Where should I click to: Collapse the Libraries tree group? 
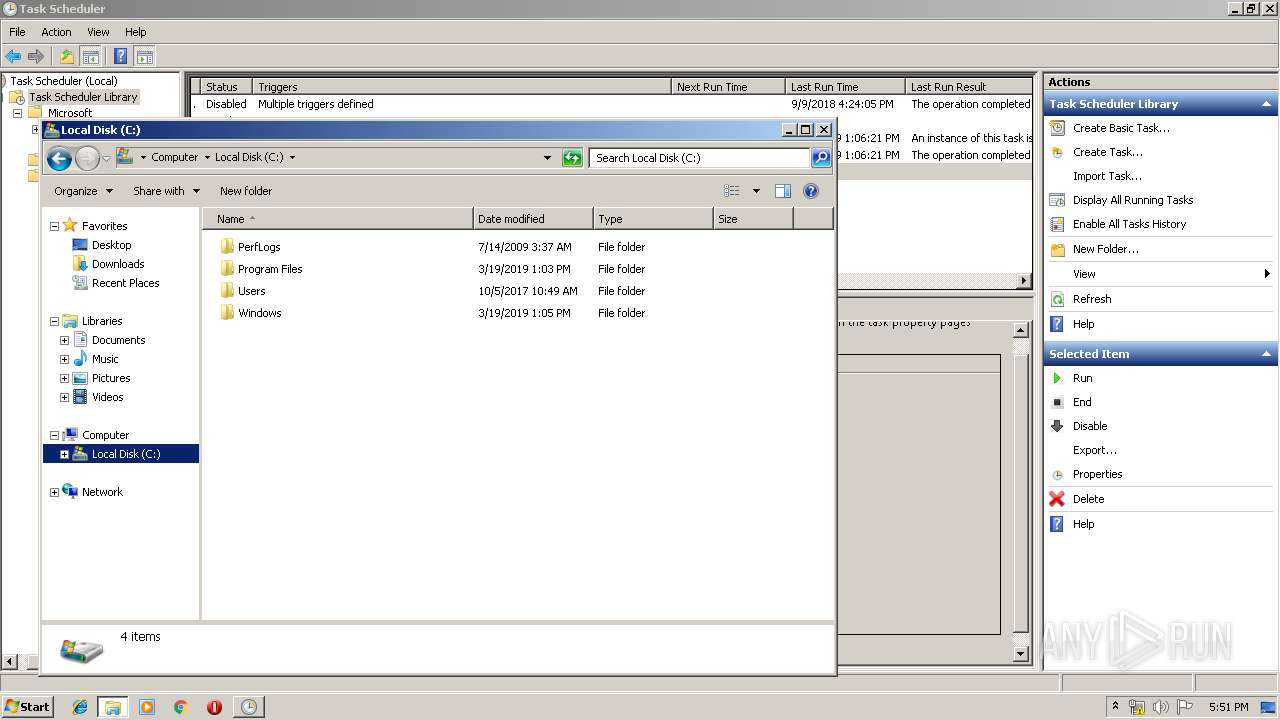pos(54,321)
